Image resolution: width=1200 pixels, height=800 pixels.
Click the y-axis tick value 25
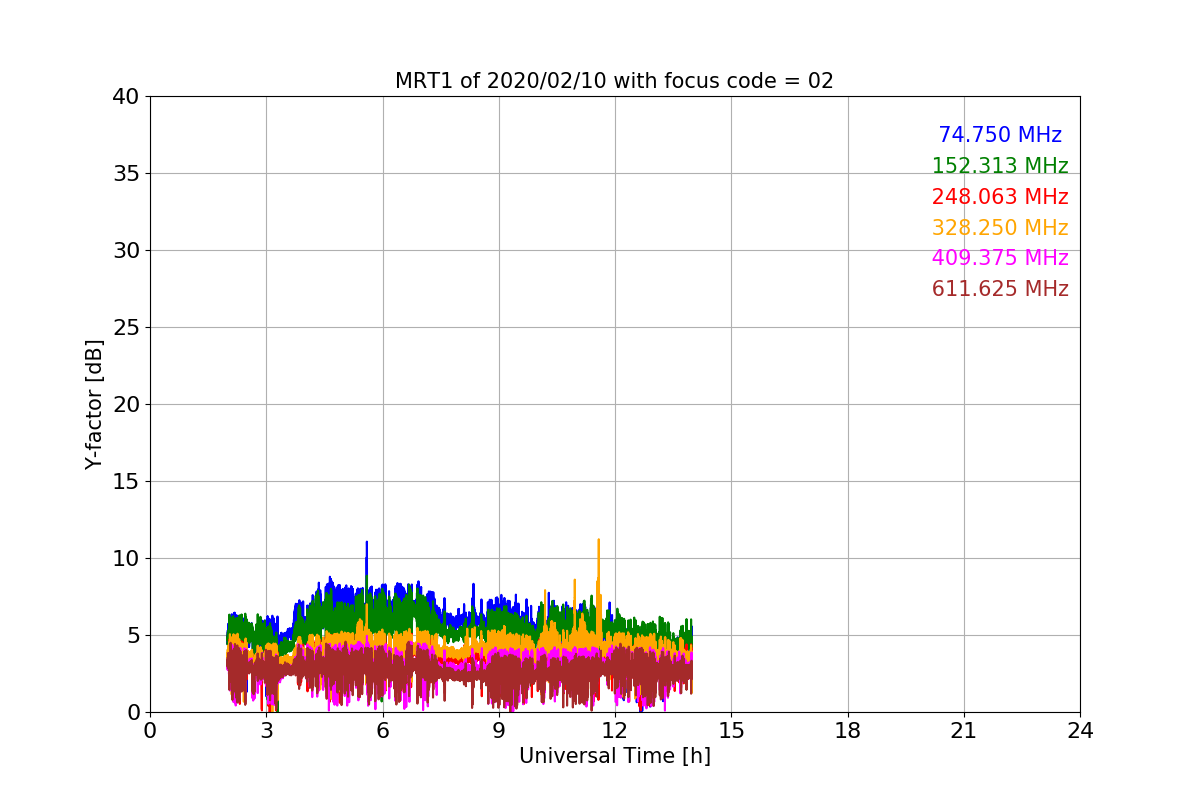126,328
